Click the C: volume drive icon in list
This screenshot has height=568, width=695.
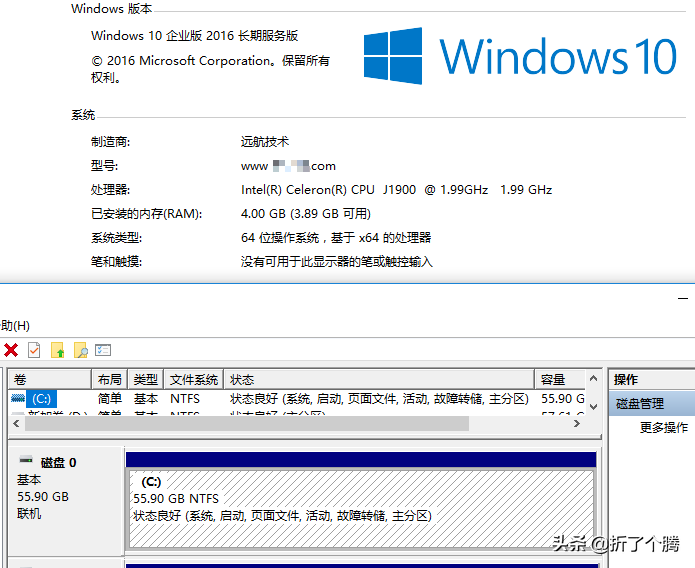coord(18,398)
